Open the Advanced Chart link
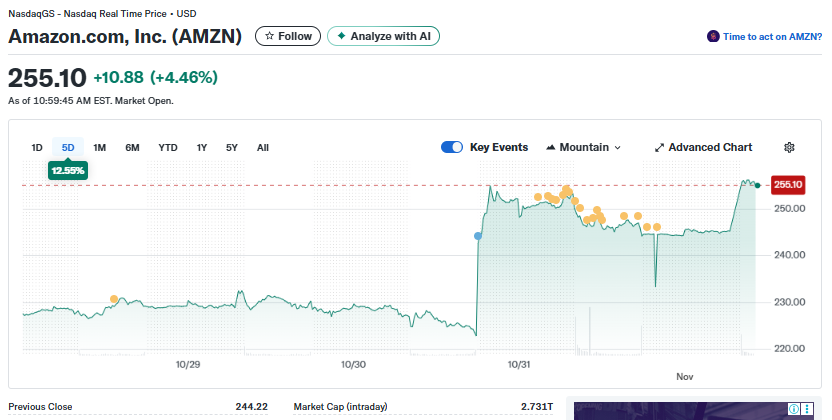This screenshot has height=420, width=832. point(710,147)
